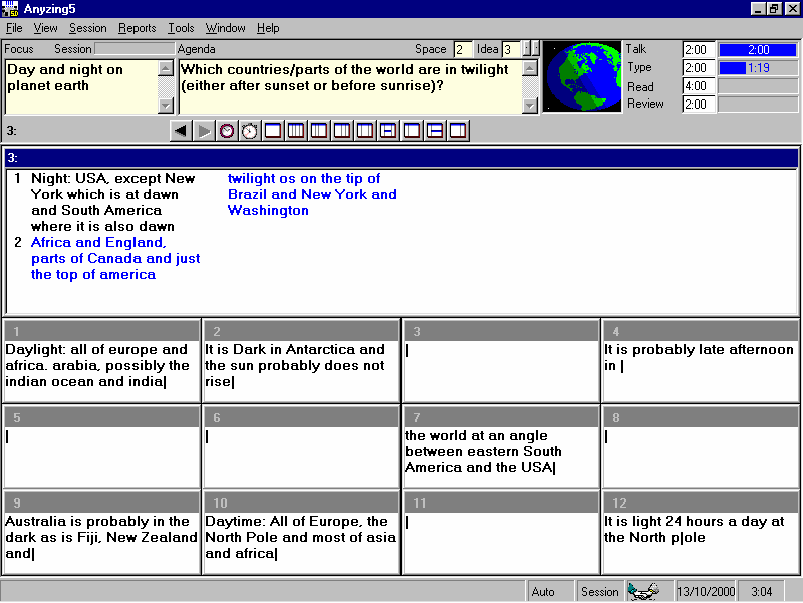Select idea 1 'Night: USA, except New York'

click(113, 202)
